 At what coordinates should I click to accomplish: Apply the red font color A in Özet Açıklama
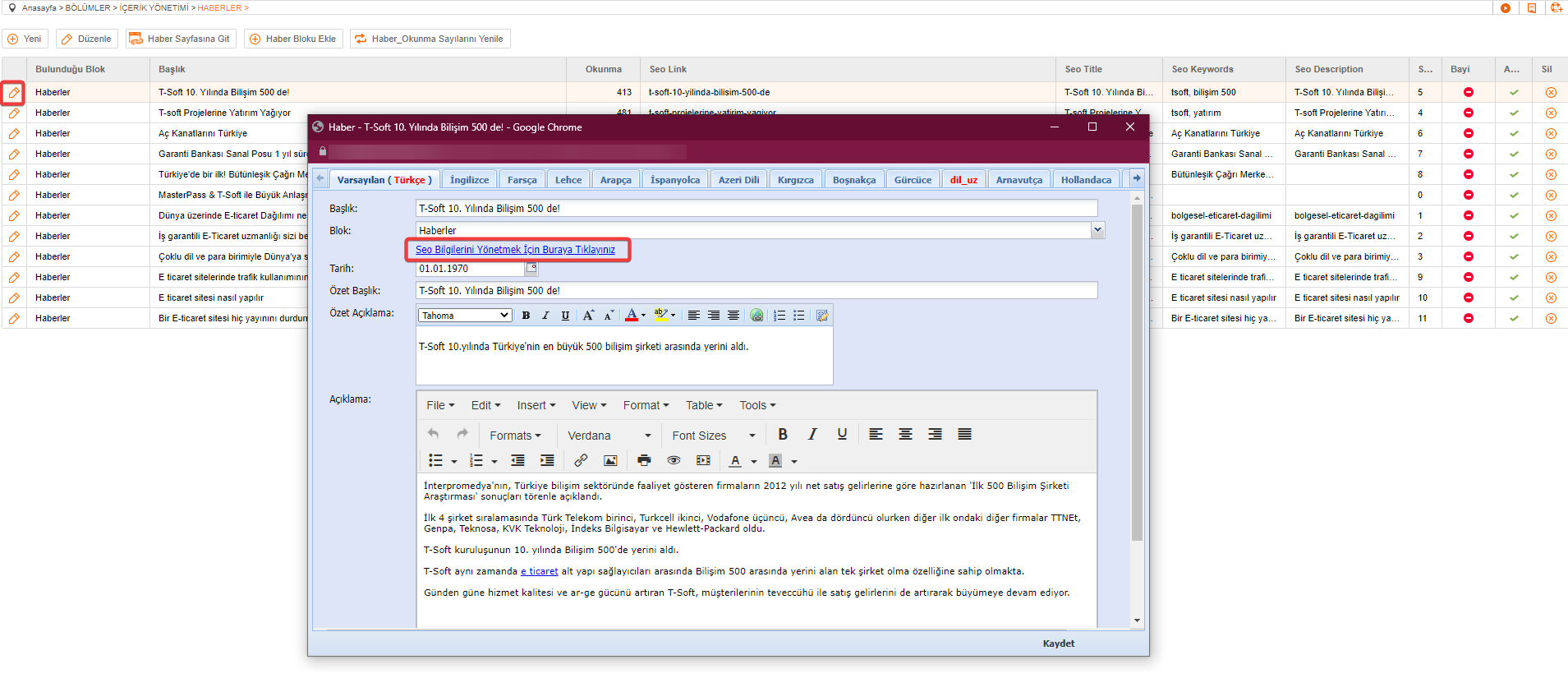(x=632, y=316)
